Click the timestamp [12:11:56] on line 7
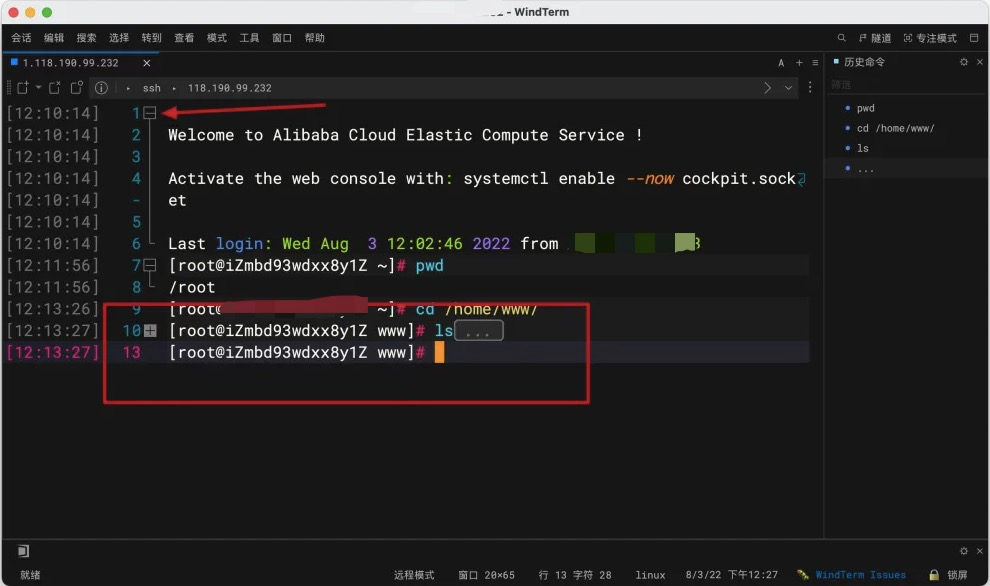 click(x=53, y=265)
